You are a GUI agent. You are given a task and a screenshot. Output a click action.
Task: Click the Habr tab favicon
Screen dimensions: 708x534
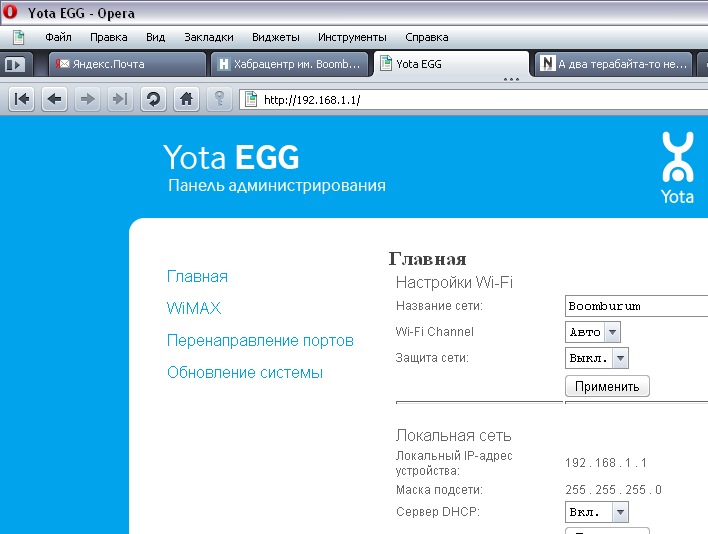224,64
